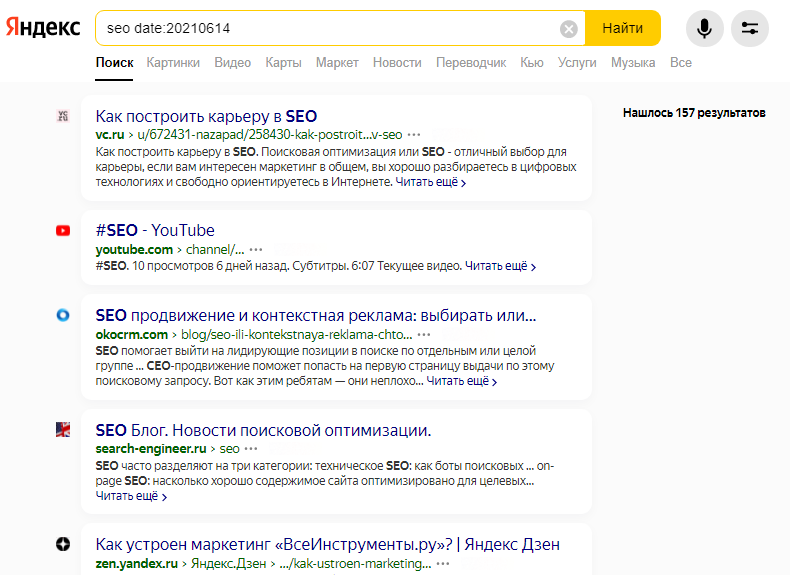Expand Читать ещё in the search-engineer.ru snippet
790x575 pixels.
point(131,496)
